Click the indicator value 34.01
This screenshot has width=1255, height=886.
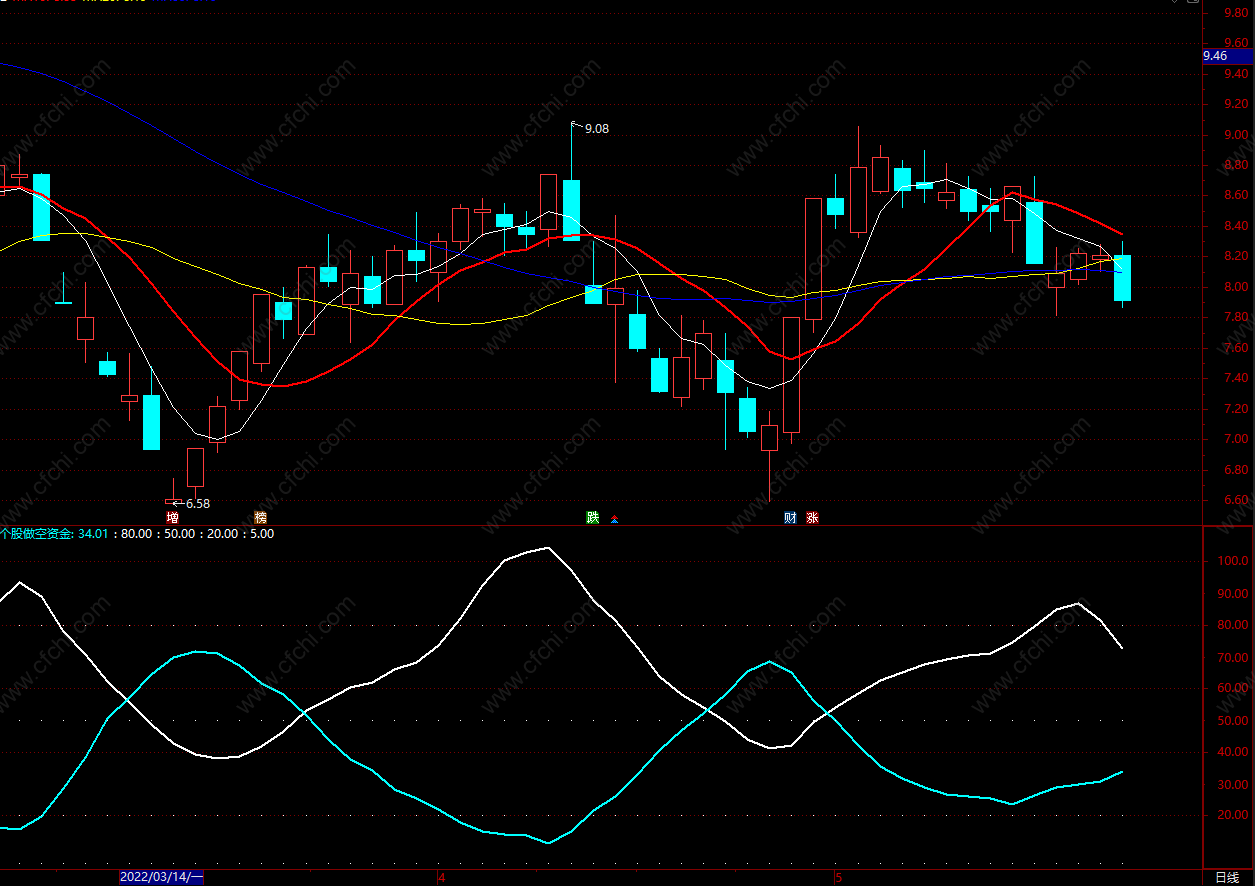point(93,534)
